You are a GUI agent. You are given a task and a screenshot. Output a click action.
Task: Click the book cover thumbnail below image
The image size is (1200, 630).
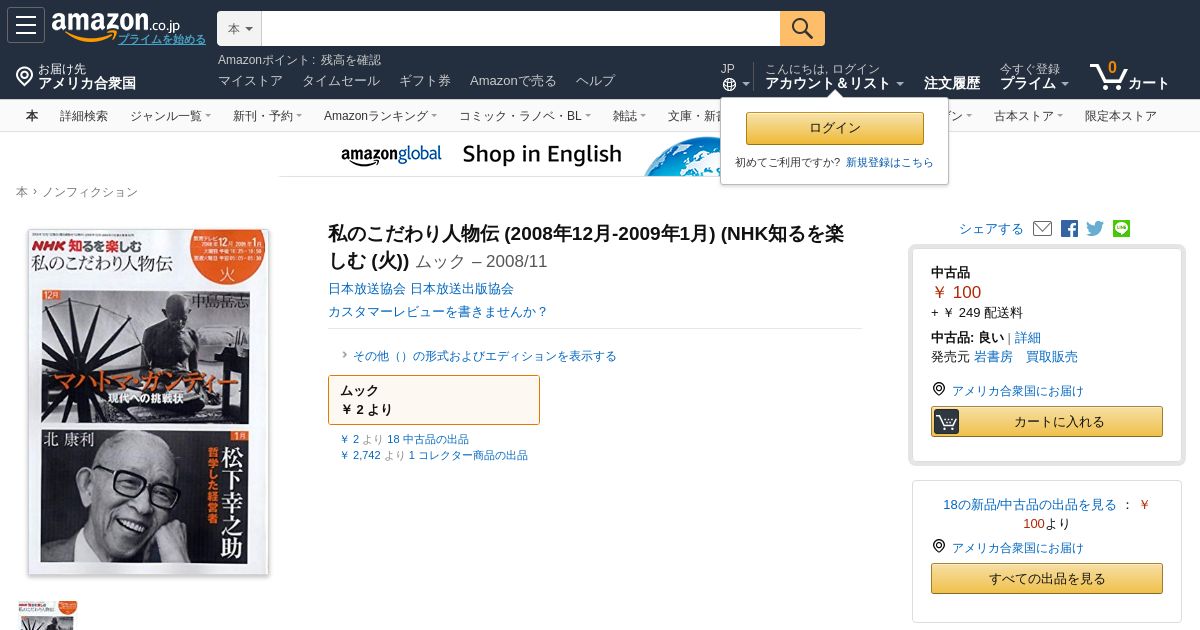47,615
